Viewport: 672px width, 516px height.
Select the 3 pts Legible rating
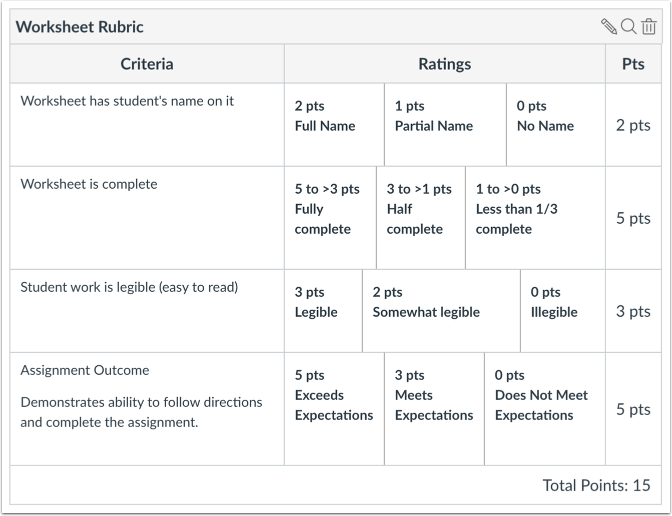pos(324,311)
